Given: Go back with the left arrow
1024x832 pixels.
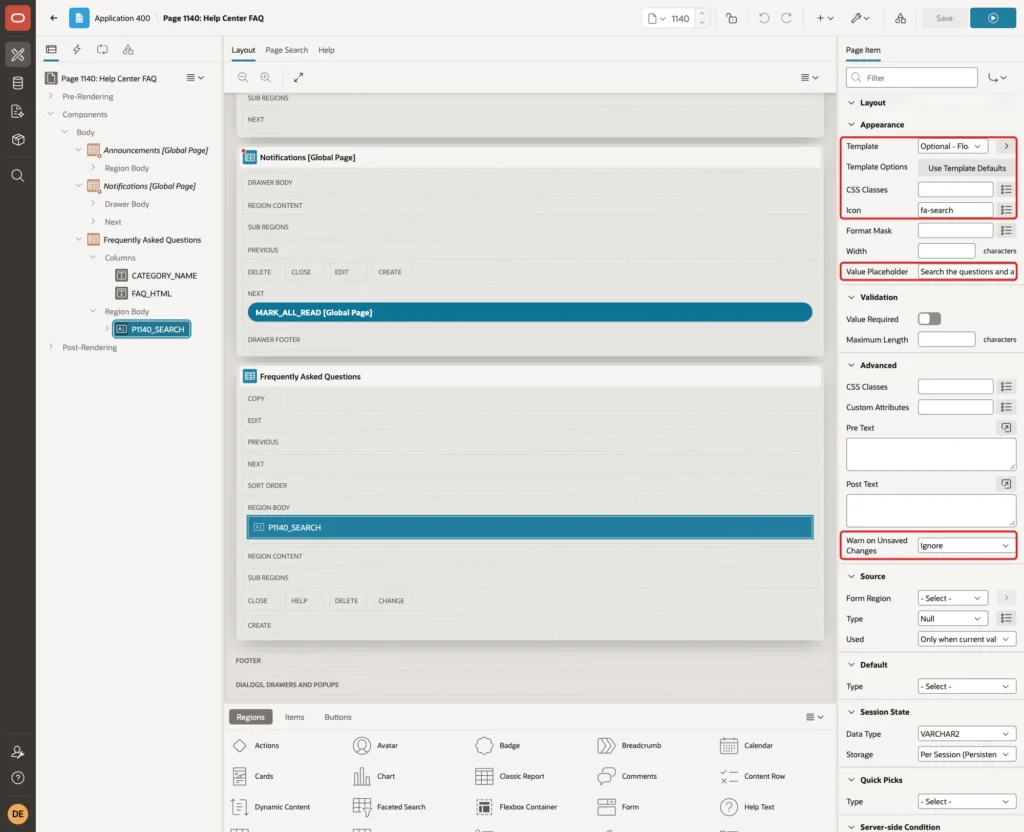Looking at the screenshot, I should [x=54, y=18].
